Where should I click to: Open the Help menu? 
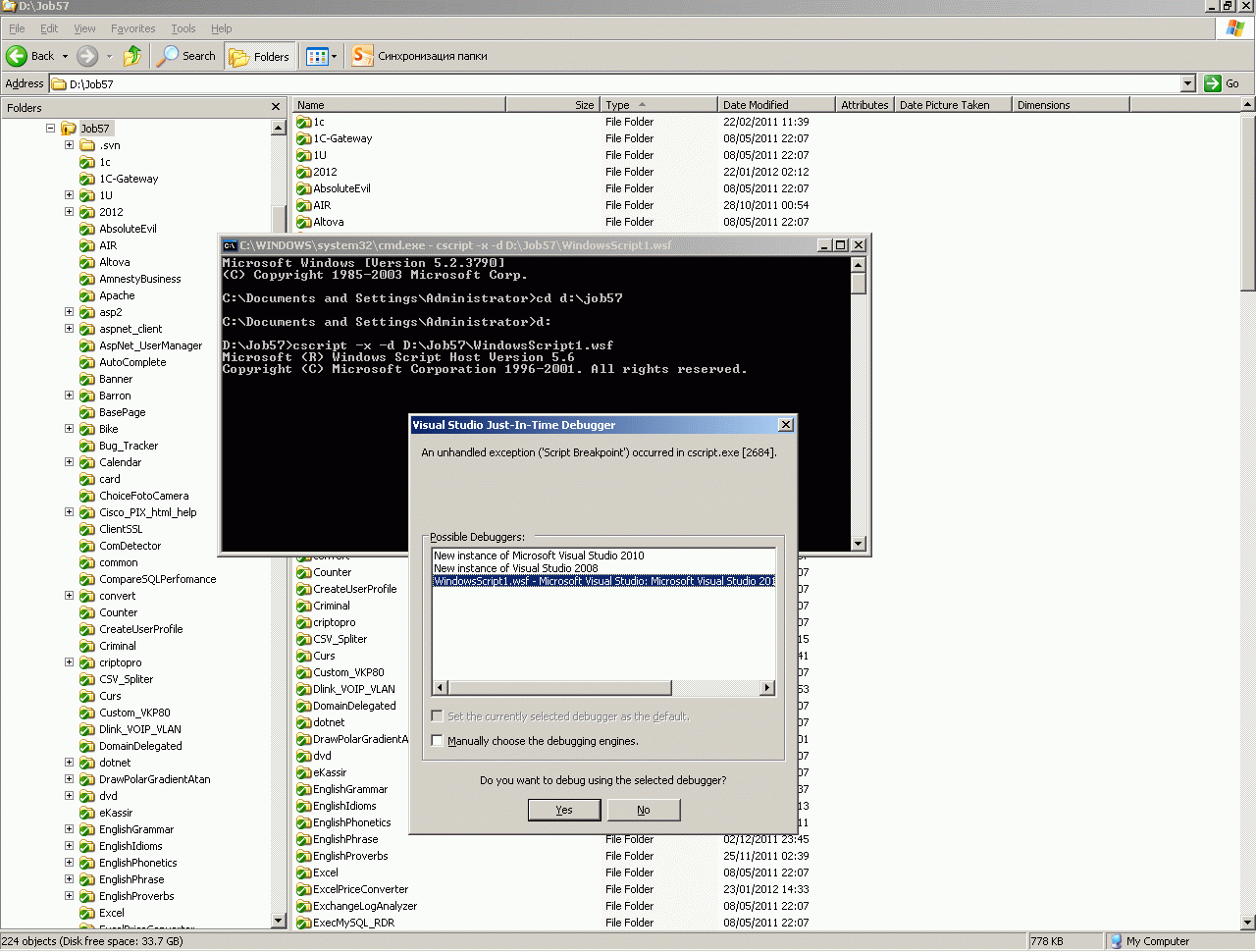[x=222, y=28]
